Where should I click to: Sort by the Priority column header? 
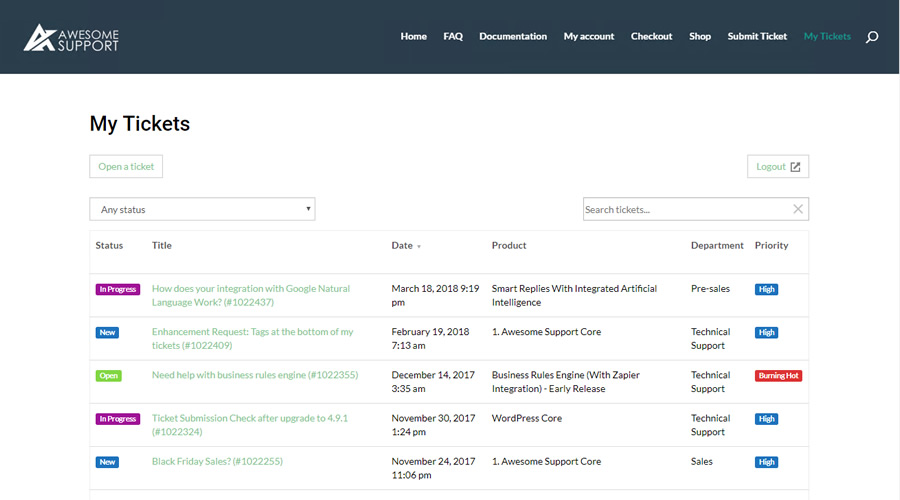[771, 245]
